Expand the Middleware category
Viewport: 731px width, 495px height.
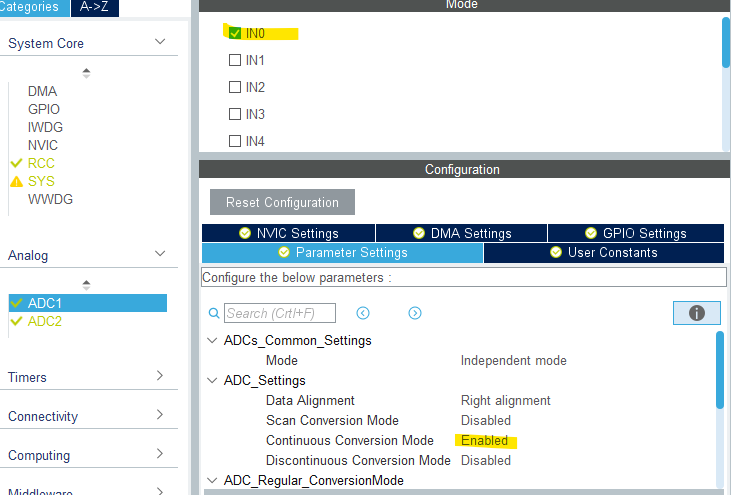point(160,491)
